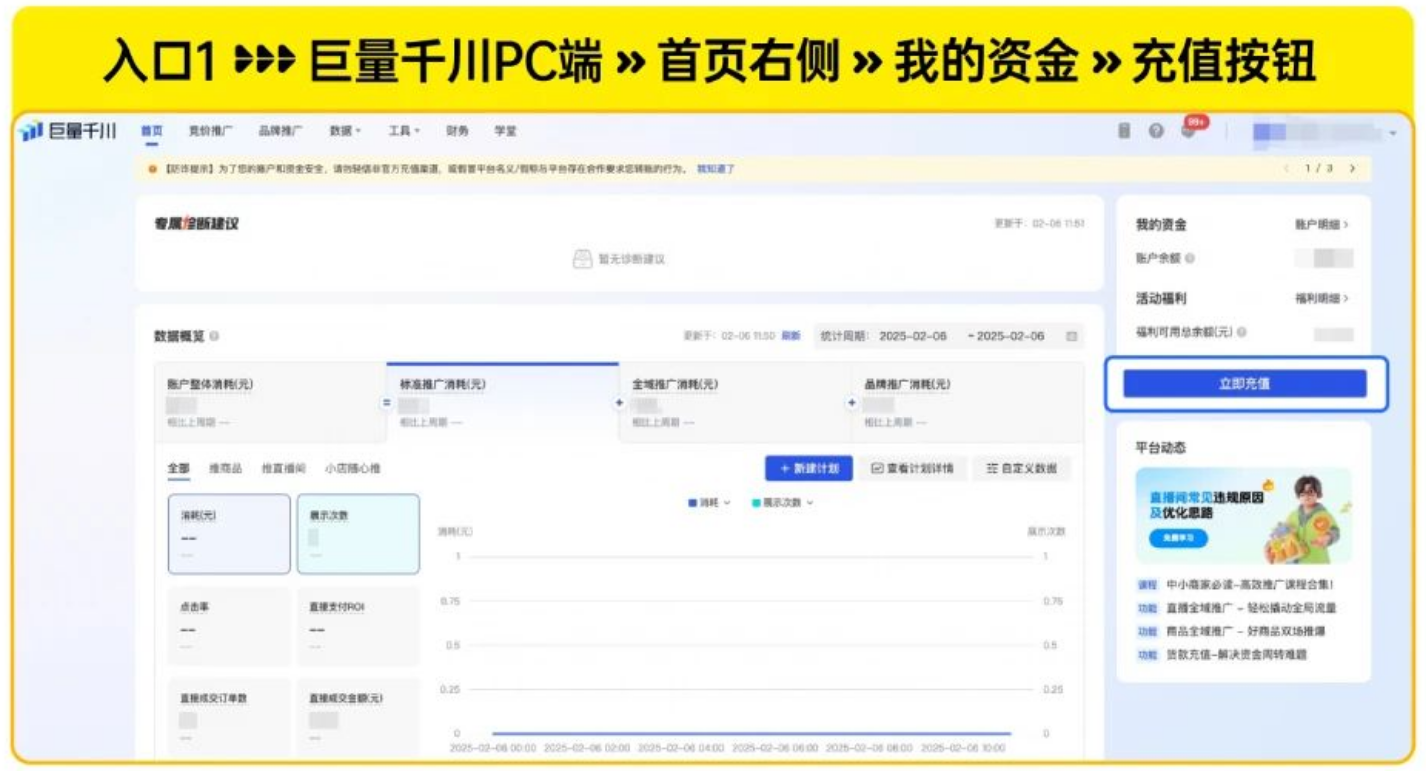Image resolution: width=1426 pixels, height=771 pixels.
Task: Click the 巨量千川 logo
Action: (x=69, y=131)
